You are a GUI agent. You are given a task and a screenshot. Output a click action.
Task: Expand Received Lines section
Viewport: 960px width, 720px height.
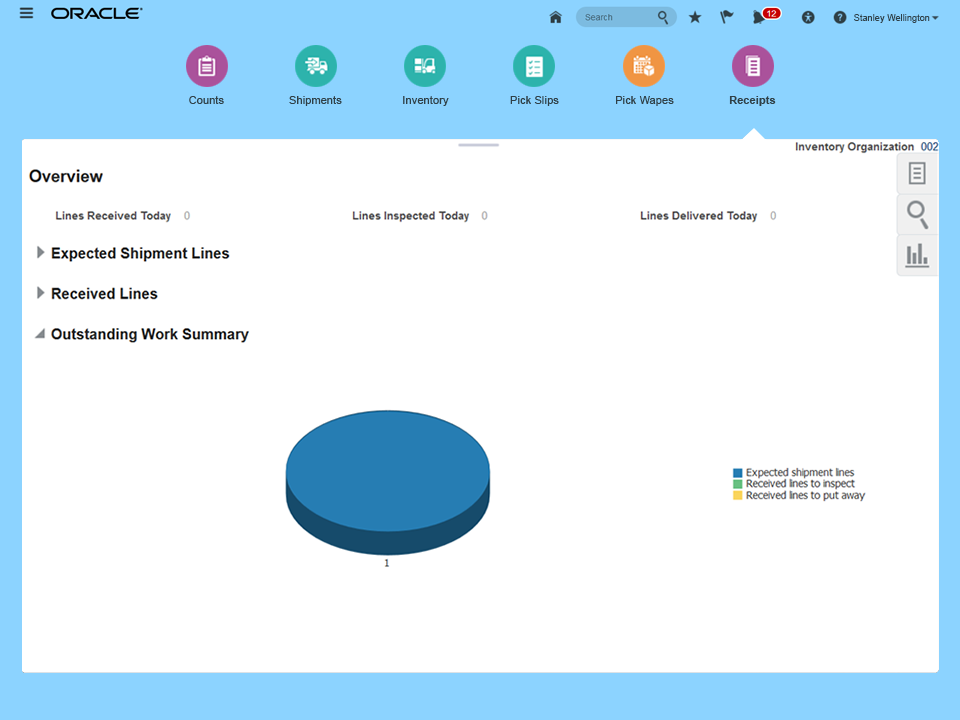click(40, 293)
